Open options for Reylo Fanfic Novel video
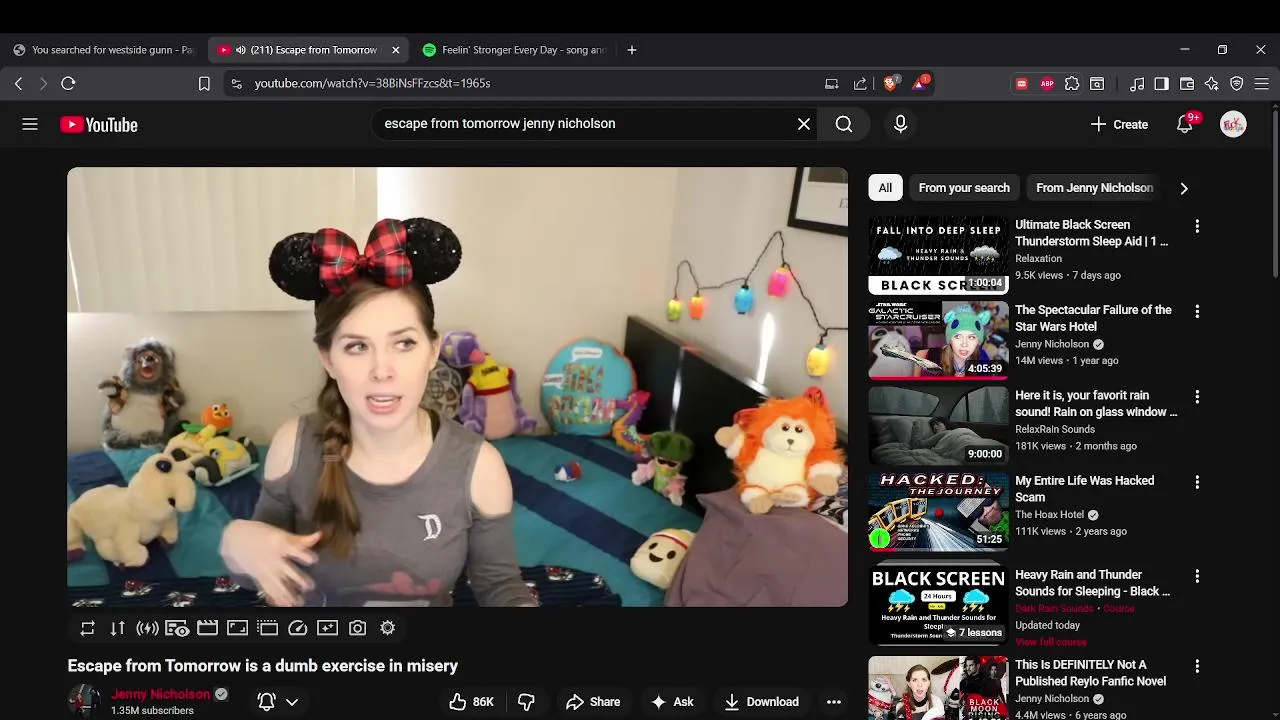 coord(1197,667)
